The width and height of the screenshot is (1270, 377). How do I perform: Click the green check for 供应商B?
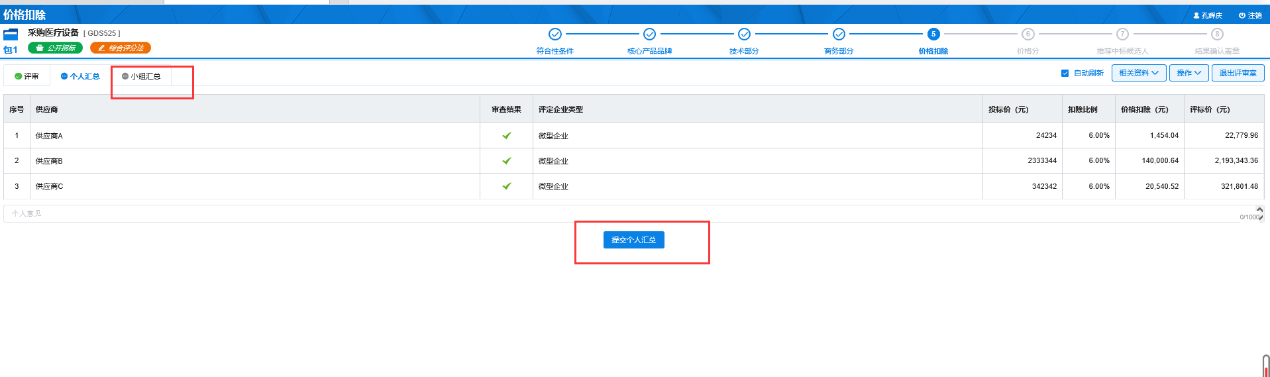[507, 160]
